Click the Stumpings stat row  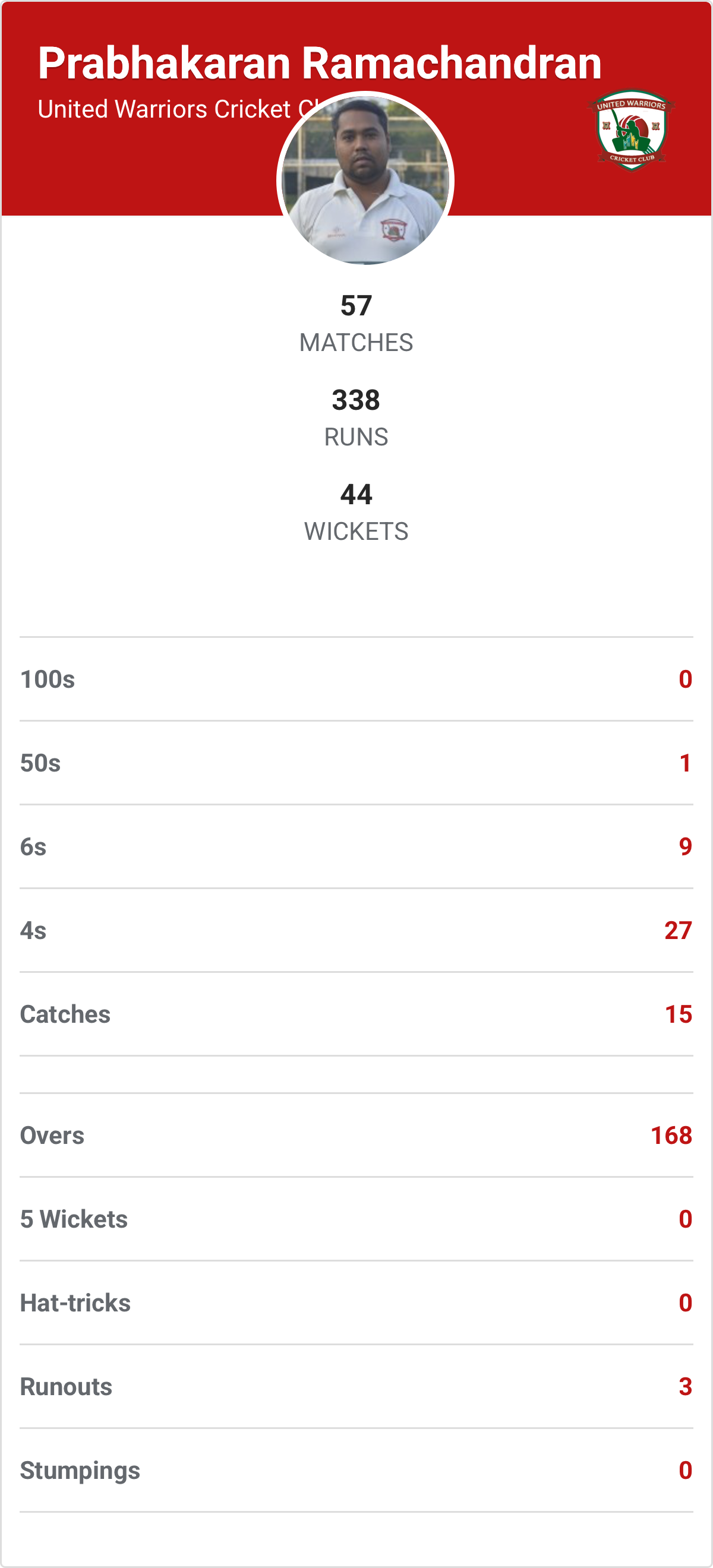point(356,1471)
